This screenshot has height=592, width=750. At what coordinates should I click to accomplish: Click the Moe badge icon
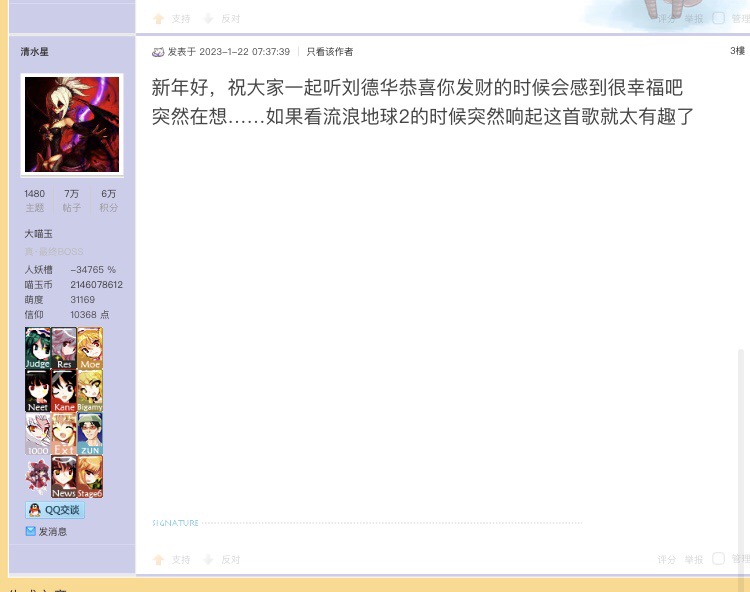pyautogui.click(x=90, y=349)
